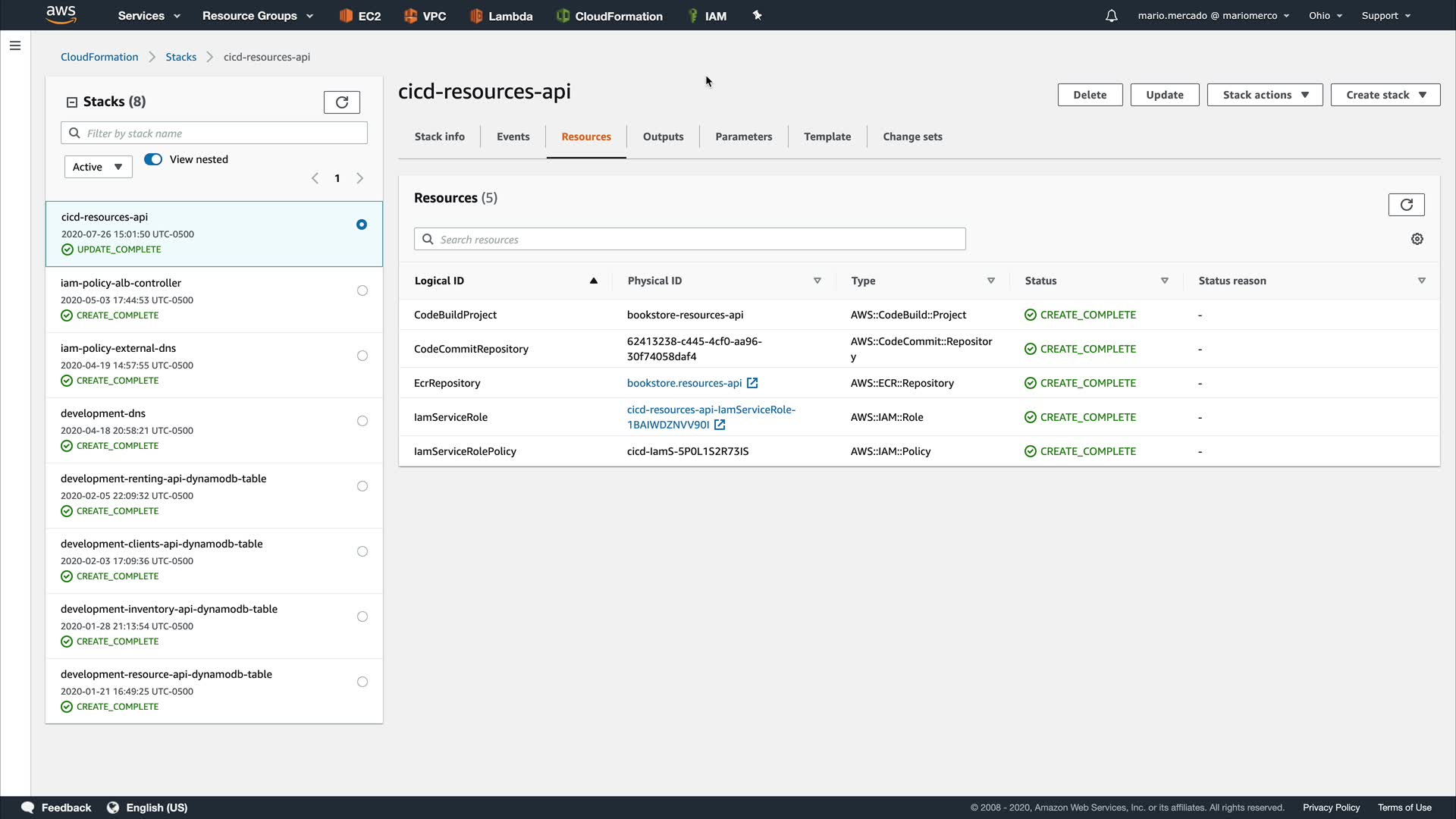Open EC2 service shortcut
Viewport: 1456px width, 819px height.
(360, 16)
